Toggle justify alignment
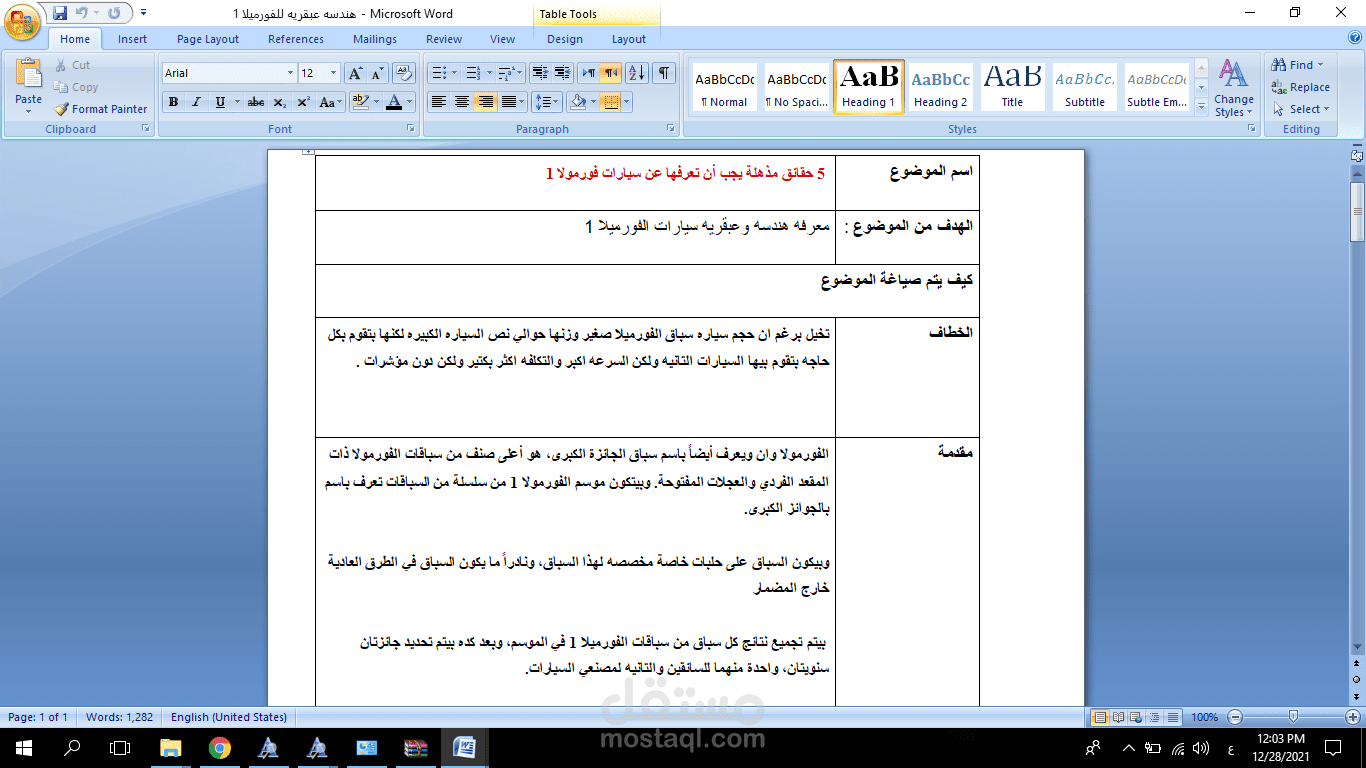1366x768 pixels. tap(508, 102)
